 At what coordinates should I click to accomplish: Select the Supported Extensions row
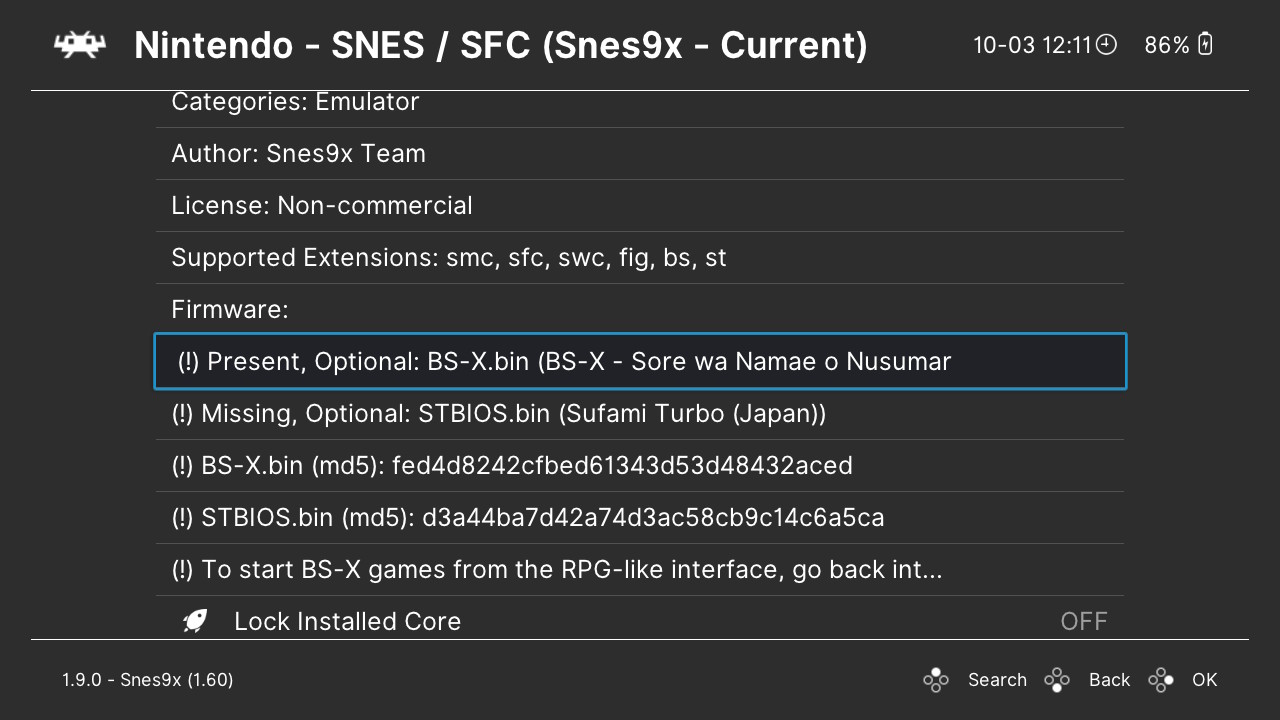coord(640,257)
